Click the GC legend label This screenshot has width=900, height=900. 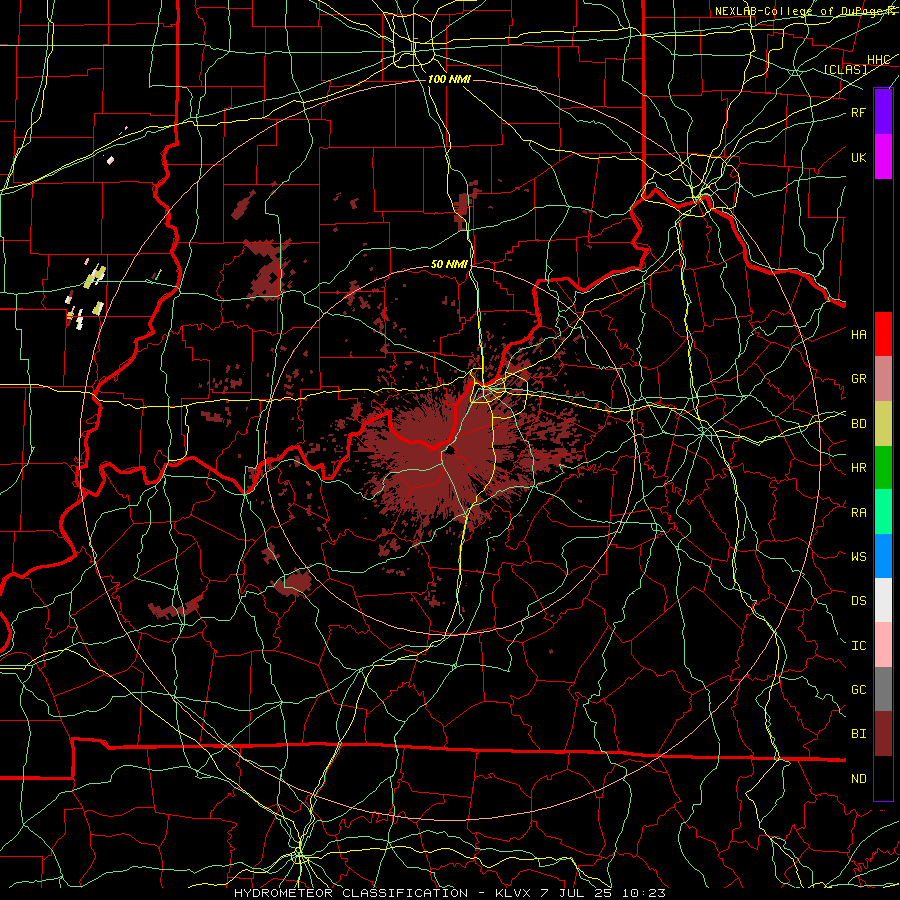pos(858,689)
